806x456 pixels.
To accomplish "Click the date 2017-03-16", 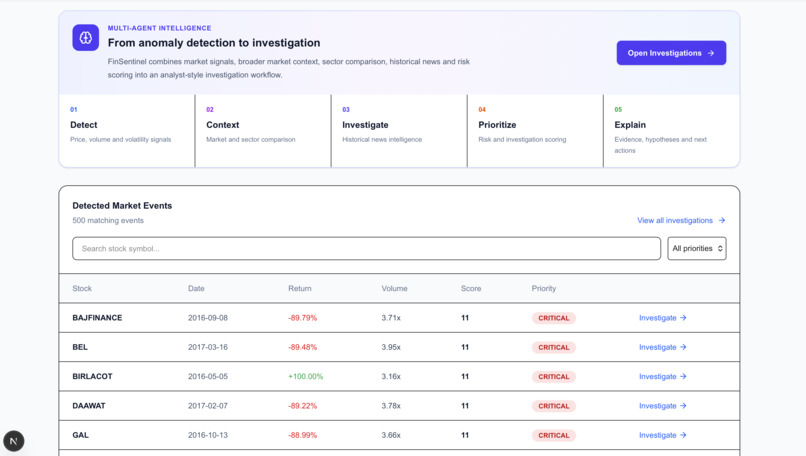I will click(x=208, y=347).
